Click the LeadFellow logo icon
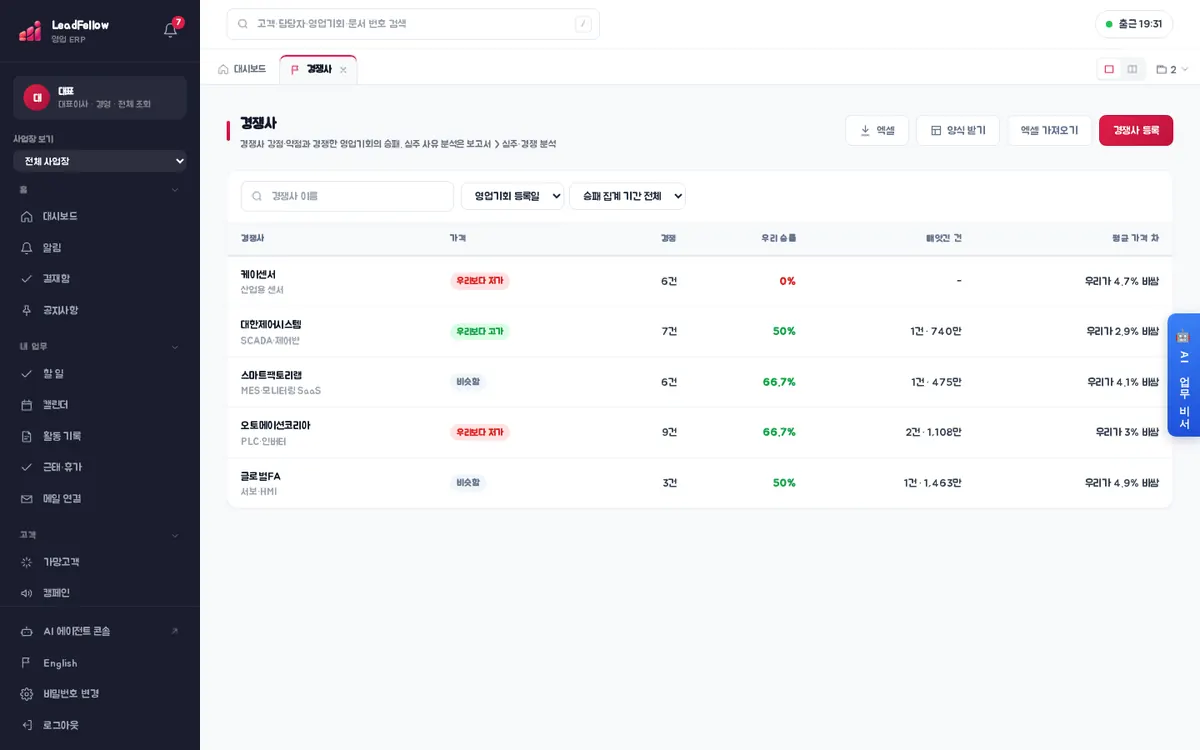 (x=30, y=31)
